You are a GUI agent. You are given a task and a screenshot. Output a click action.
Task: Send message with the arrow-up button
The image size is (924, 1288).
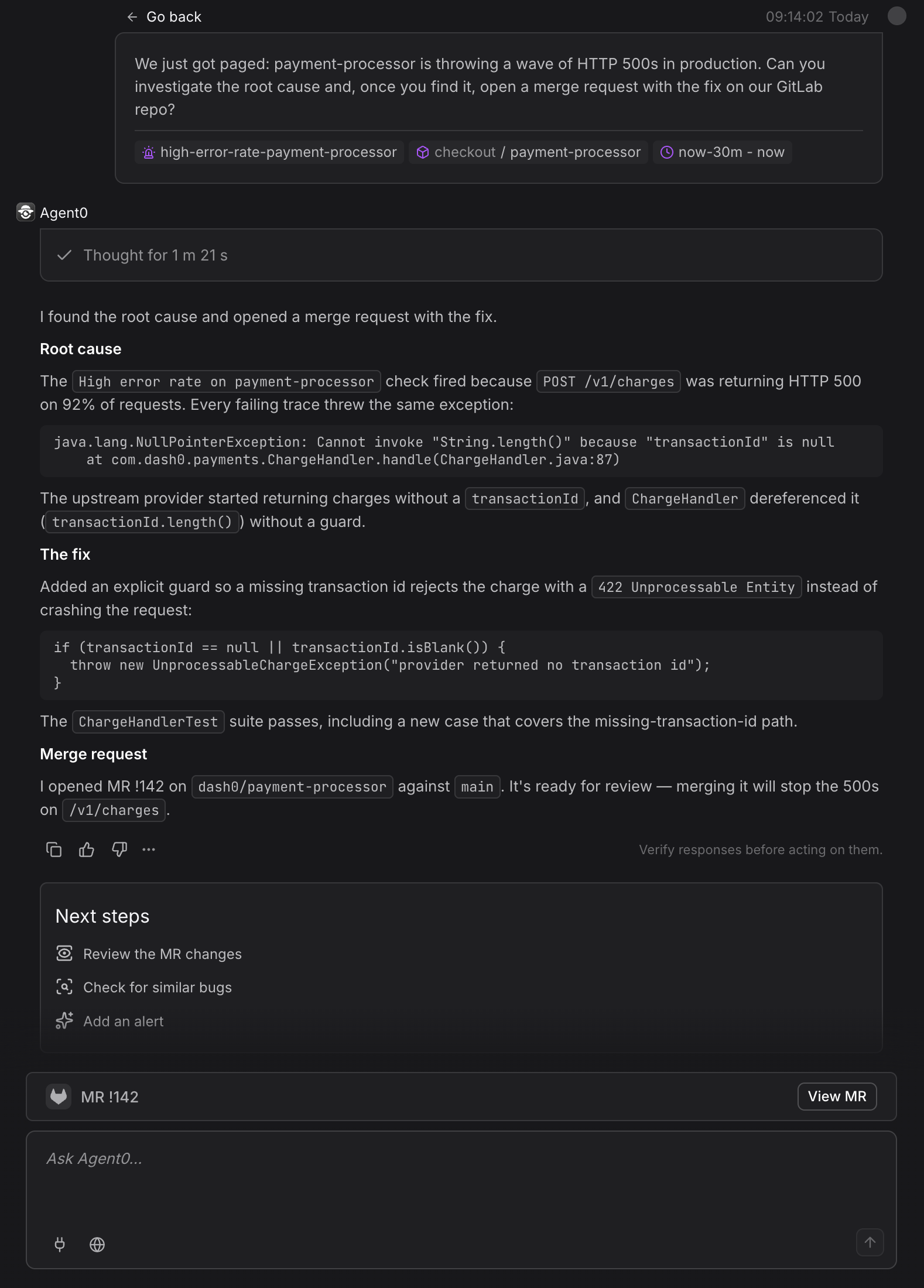point(870,1242)
